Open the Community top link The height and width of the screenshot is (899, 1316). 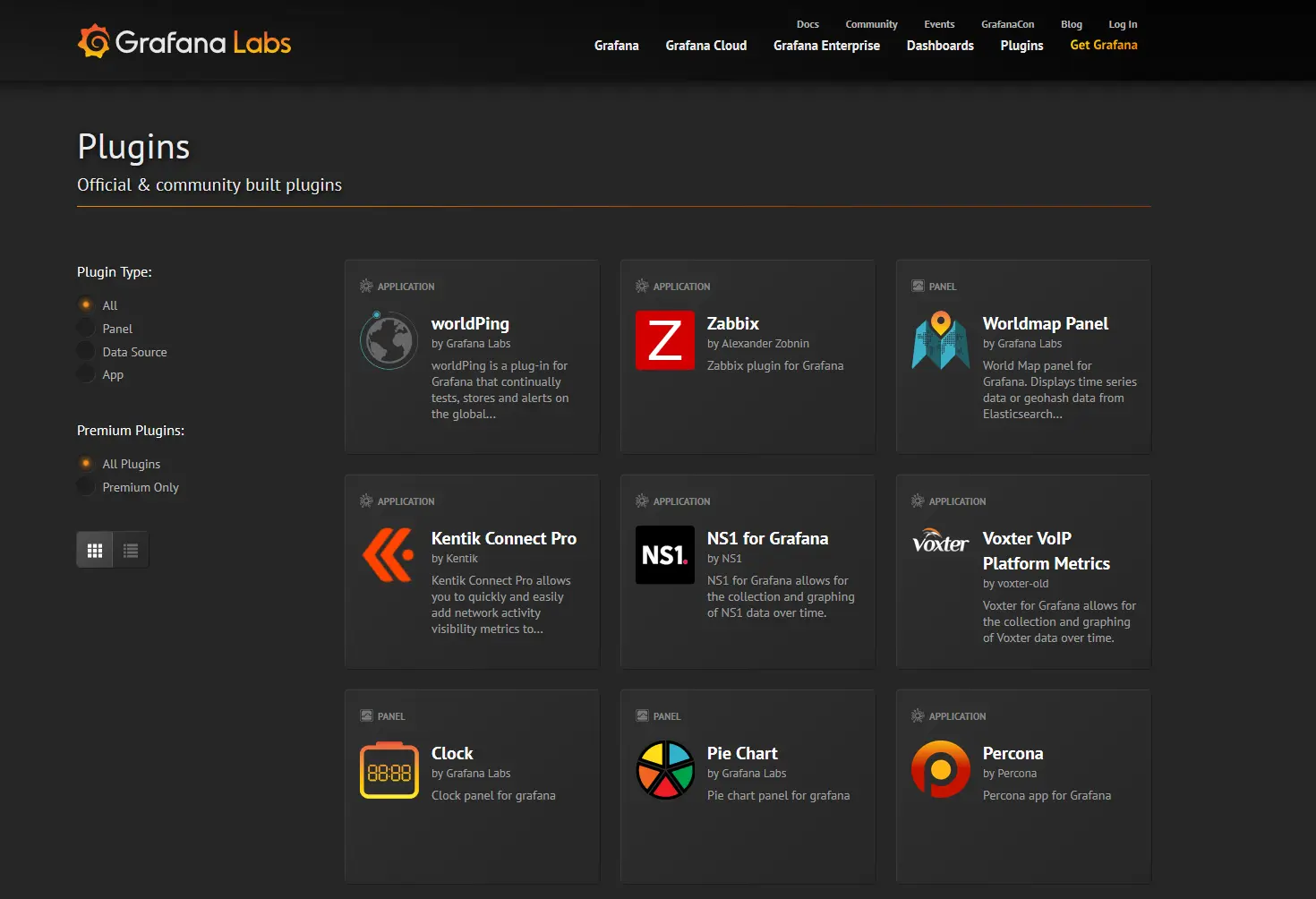[x=871, y=24]
